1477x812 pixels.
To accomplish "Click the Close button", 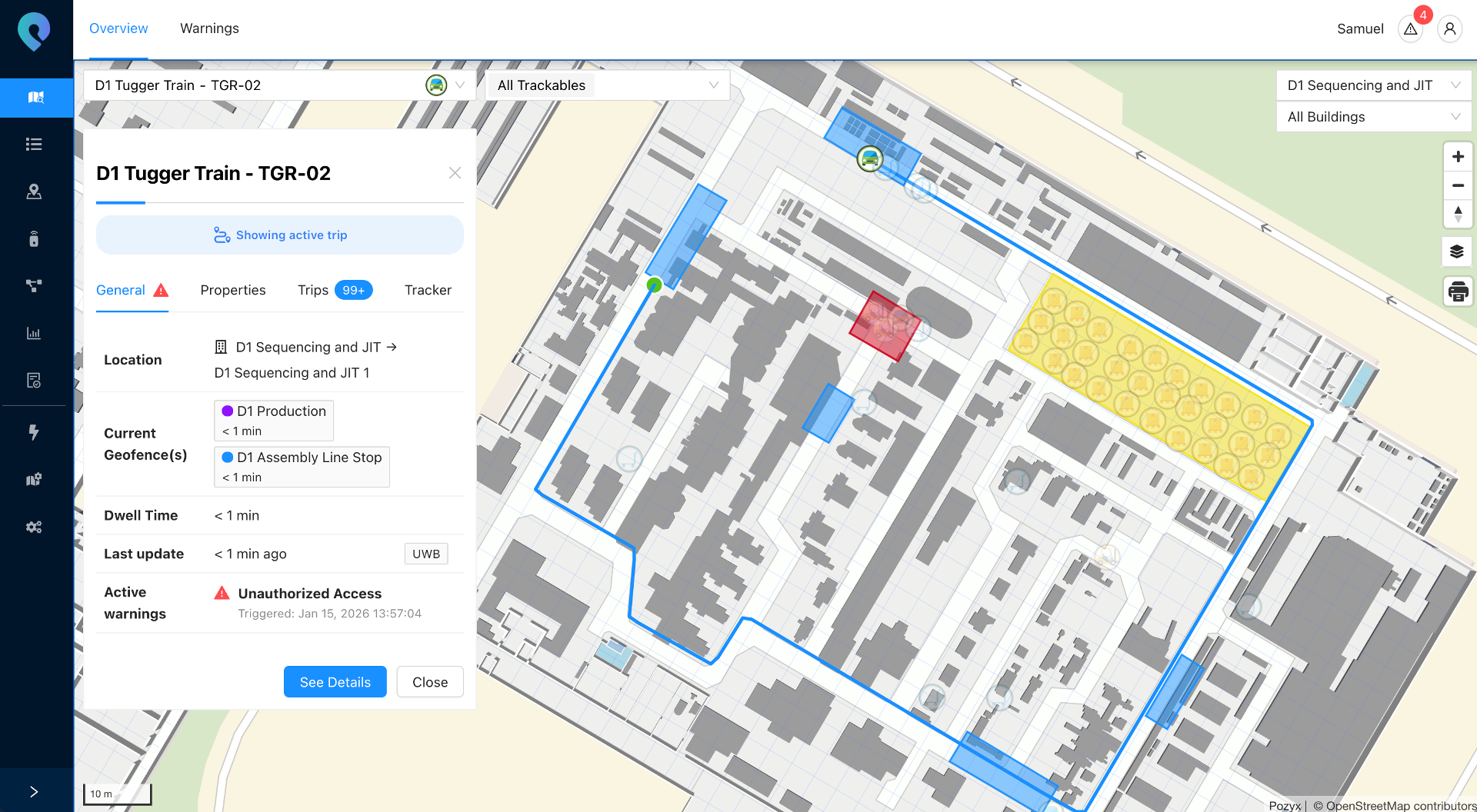I will tap(430, 682).
